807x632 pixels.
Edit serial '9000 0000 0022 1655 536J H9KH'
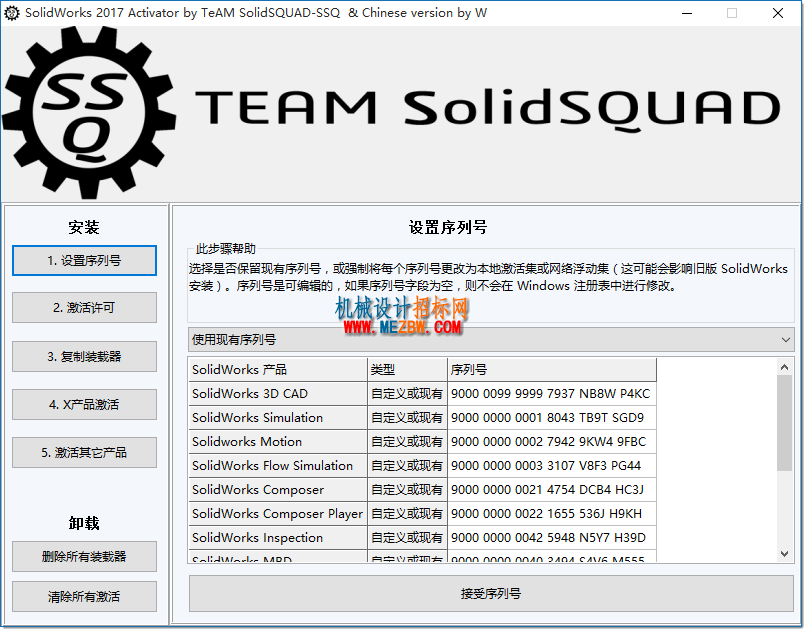coord(552,514)
